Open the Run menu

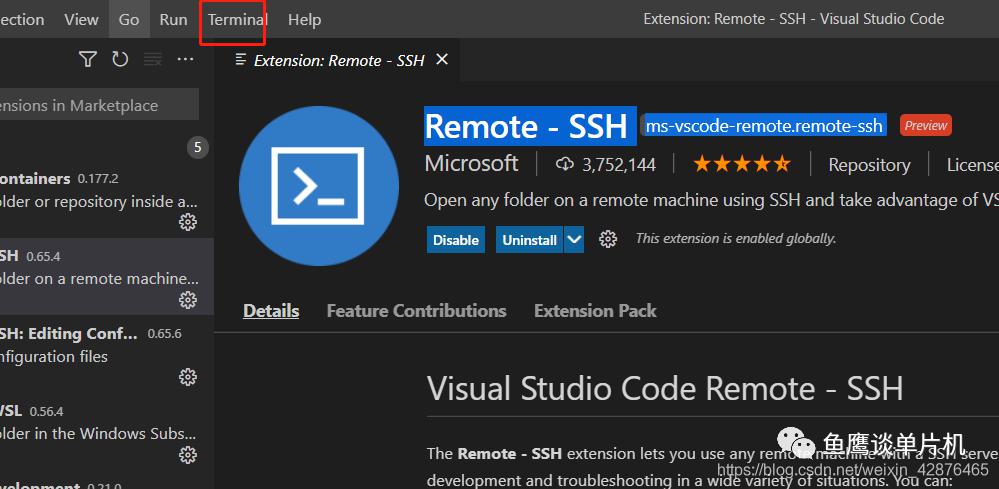click(173, 20)
